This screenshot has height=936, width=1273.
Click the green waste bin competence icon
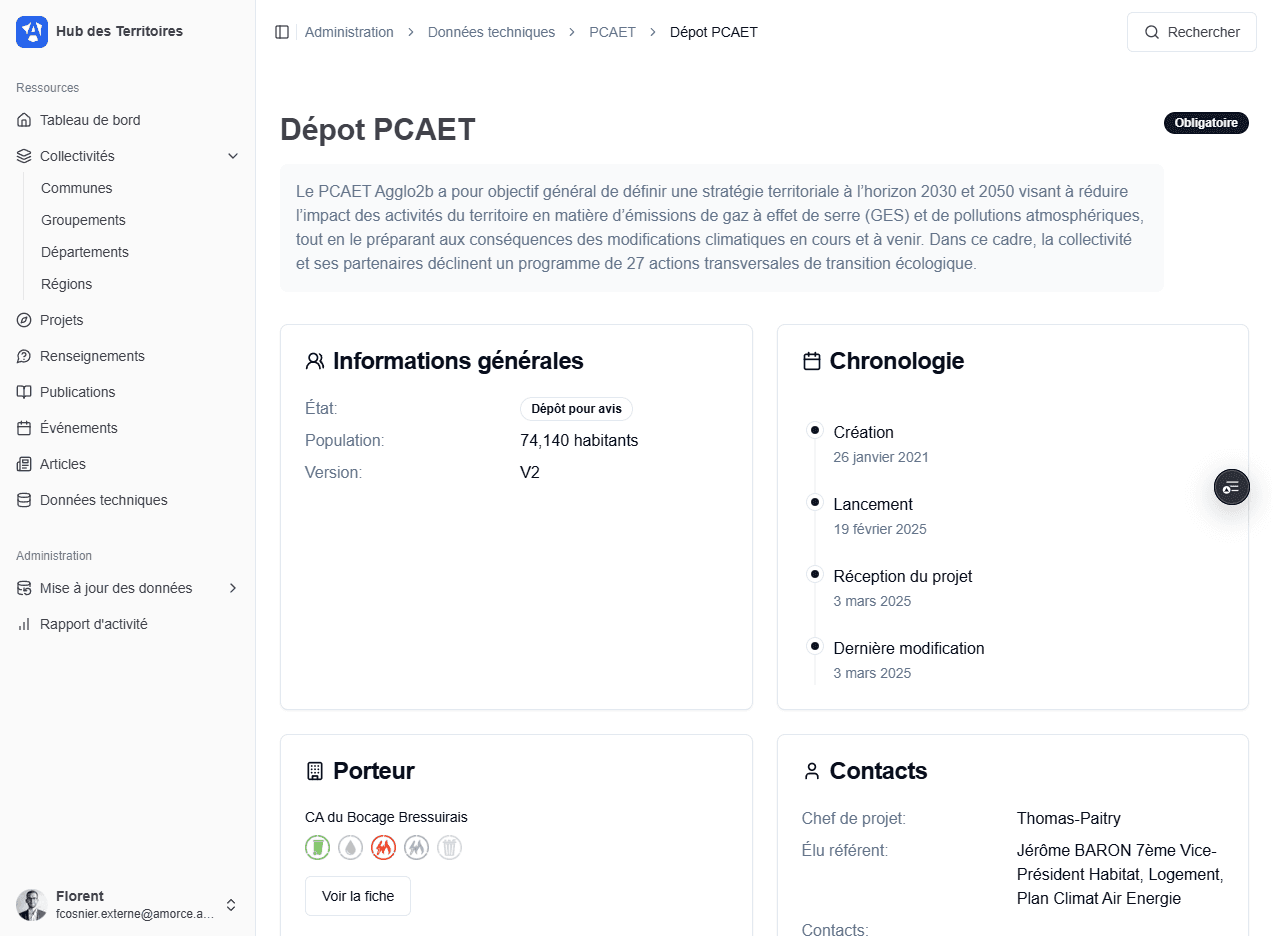point(317,848)
